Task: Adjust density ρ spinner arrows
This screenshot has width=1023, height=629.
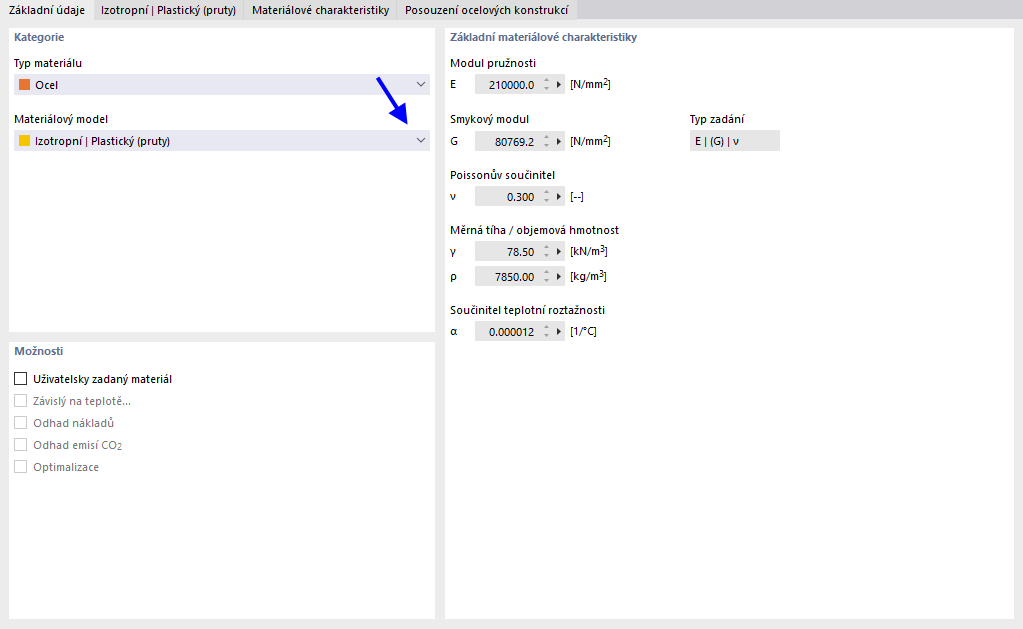Action: click(x=547, y=277)
